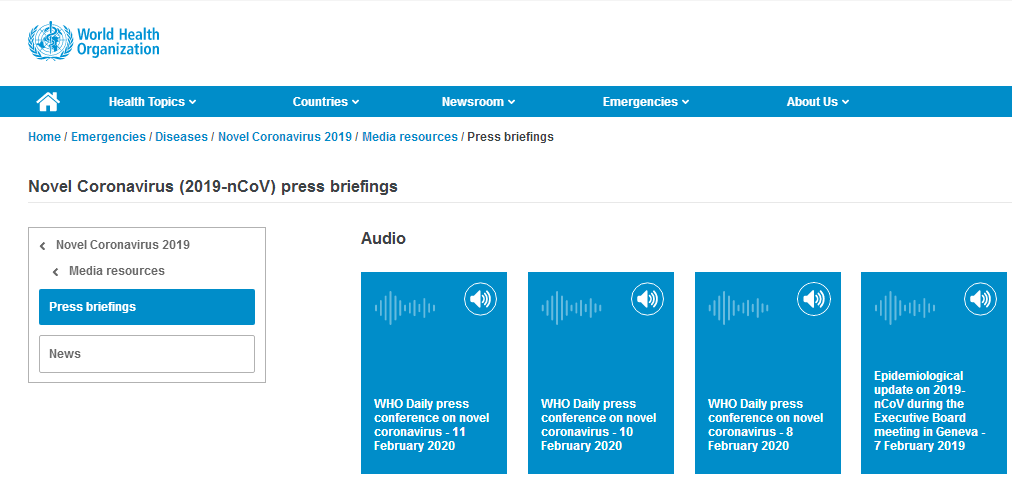Click speaker icon on Epidemiological update card

[x=980, y=298]
